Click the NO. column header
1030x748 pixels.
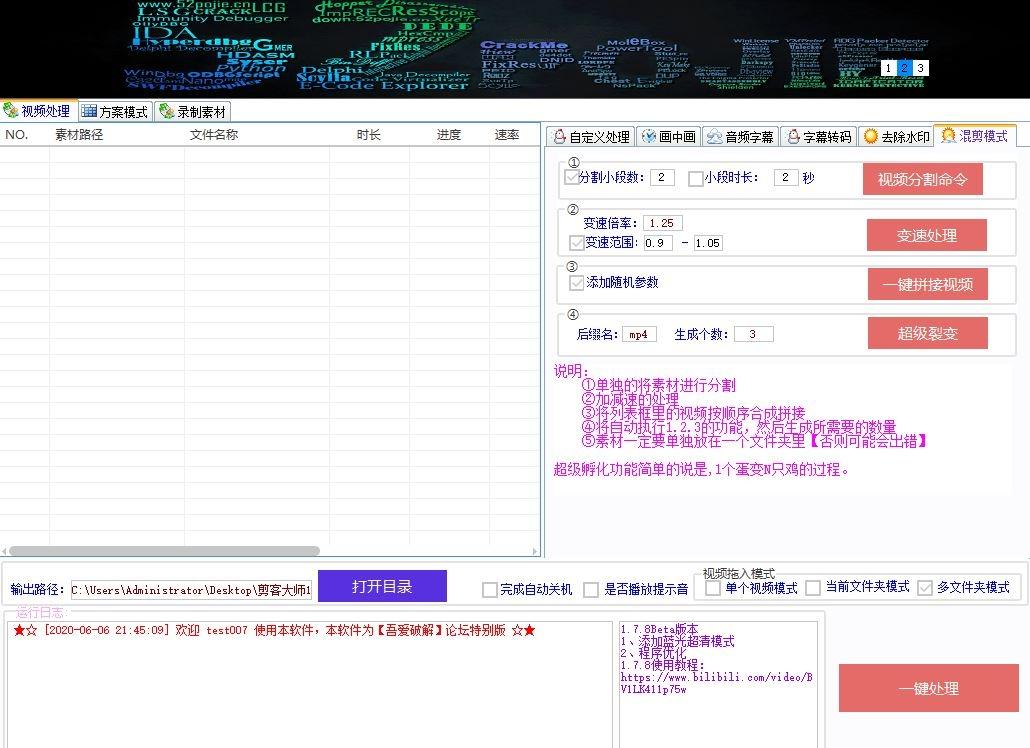24,135
